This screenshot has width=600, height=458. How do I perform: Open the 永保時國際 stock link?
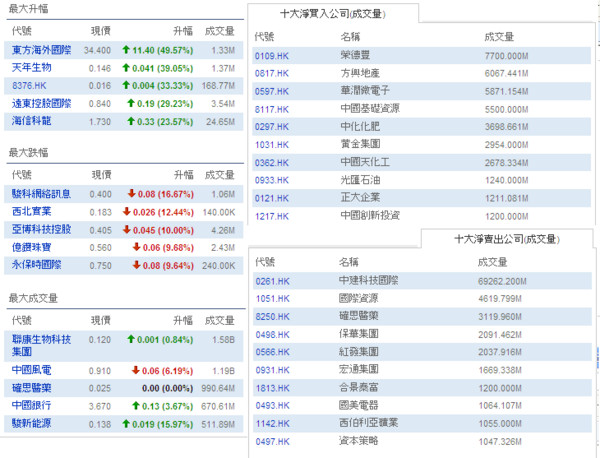coord(36,265)
